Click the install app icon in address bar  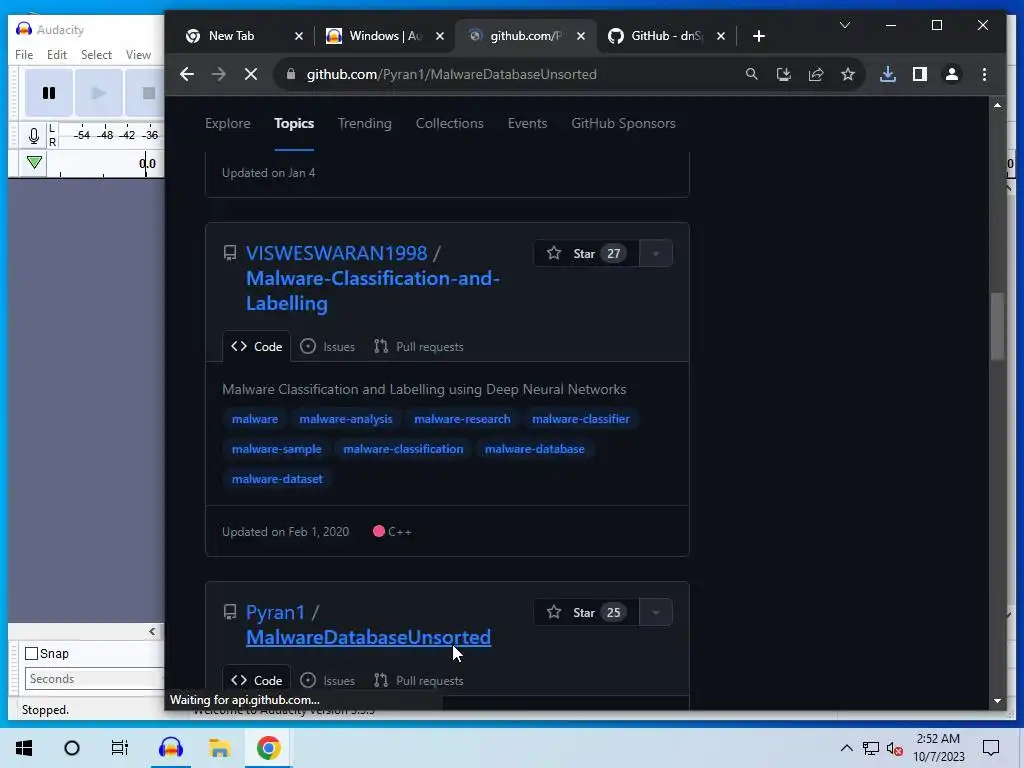784,74
